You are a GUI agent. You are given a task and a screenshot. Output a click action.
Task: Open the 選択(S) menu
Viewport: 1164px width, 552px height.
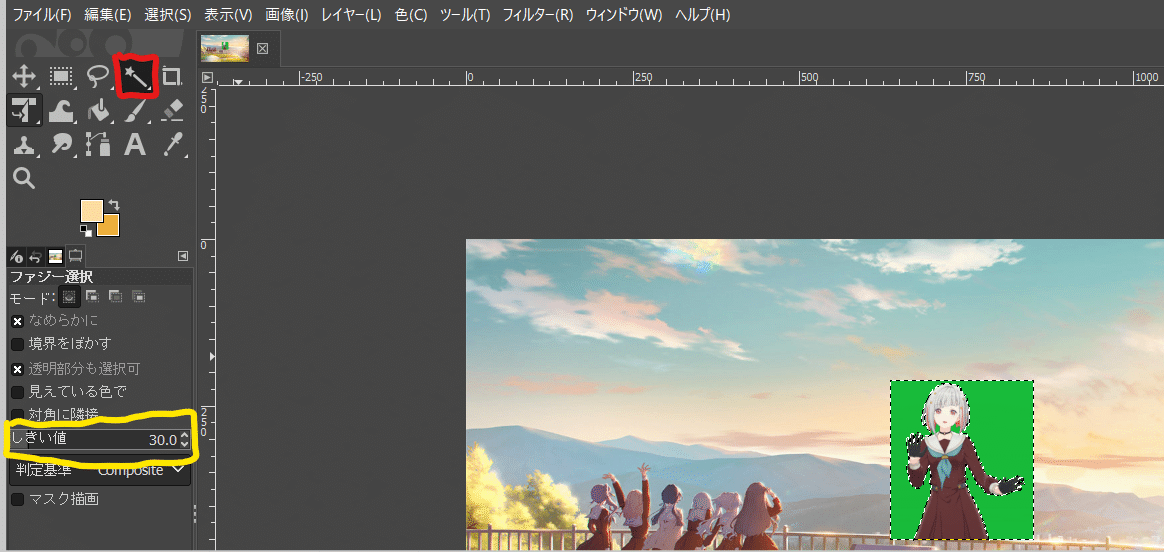[167, 14]
